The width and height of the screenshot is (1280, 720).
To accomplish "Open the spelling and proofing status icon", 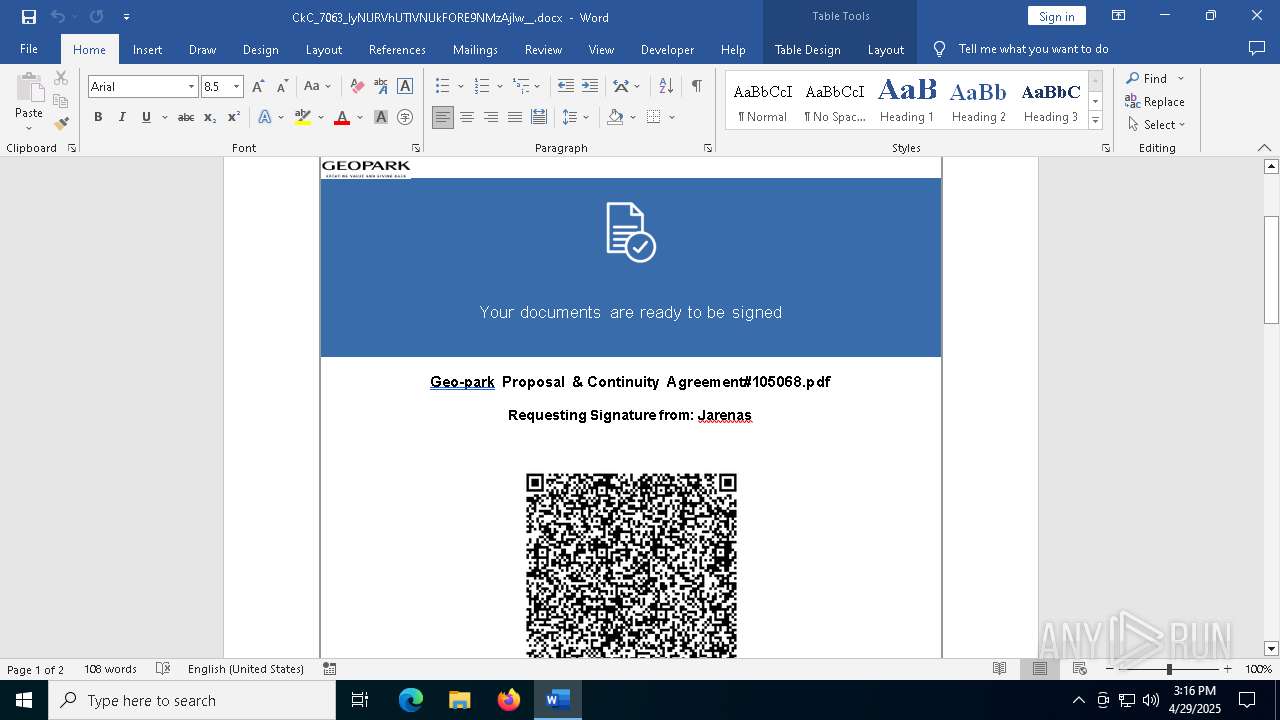I will [163, 669].
